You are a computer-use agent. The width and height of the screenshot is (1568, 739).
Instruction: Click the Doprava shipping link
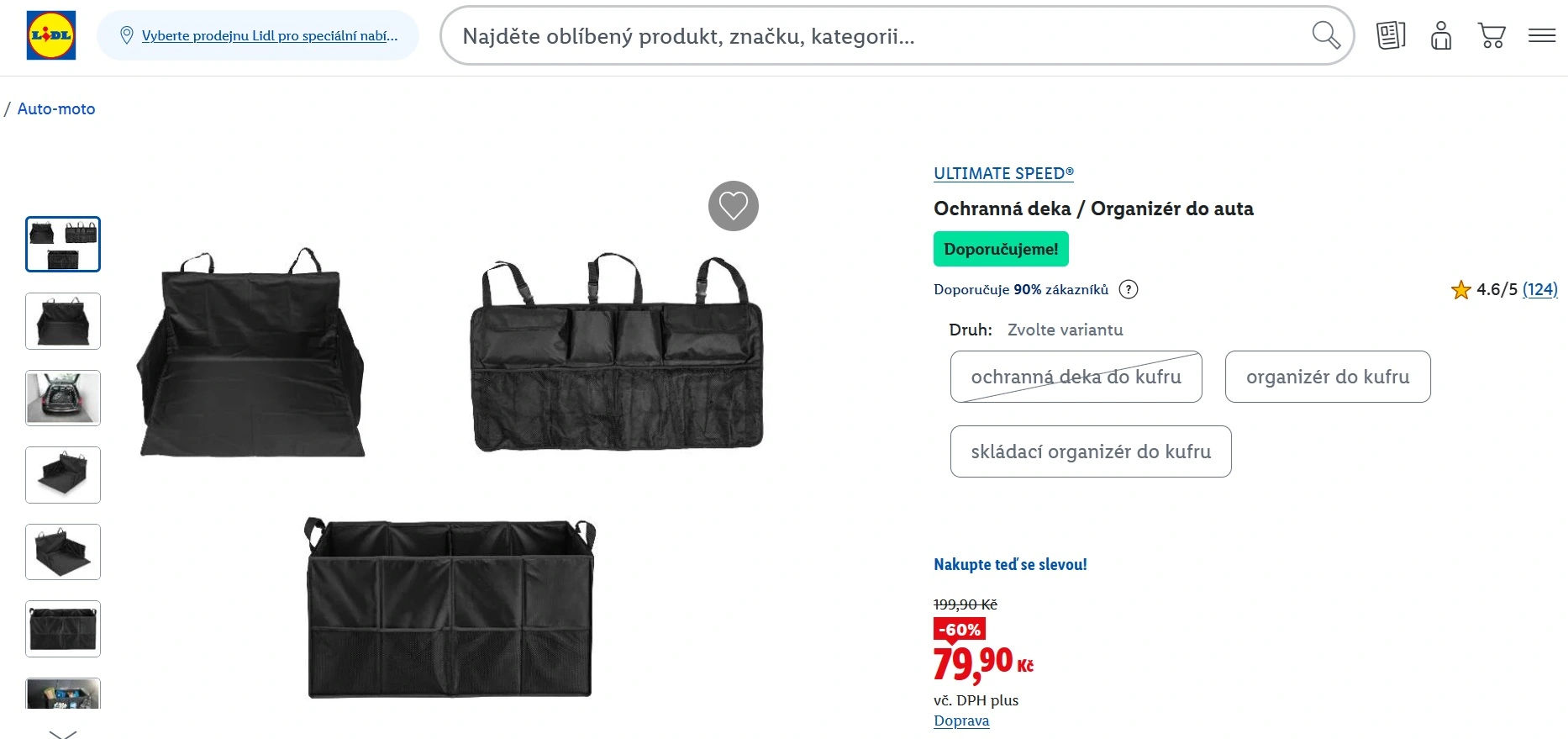[961, 721]
